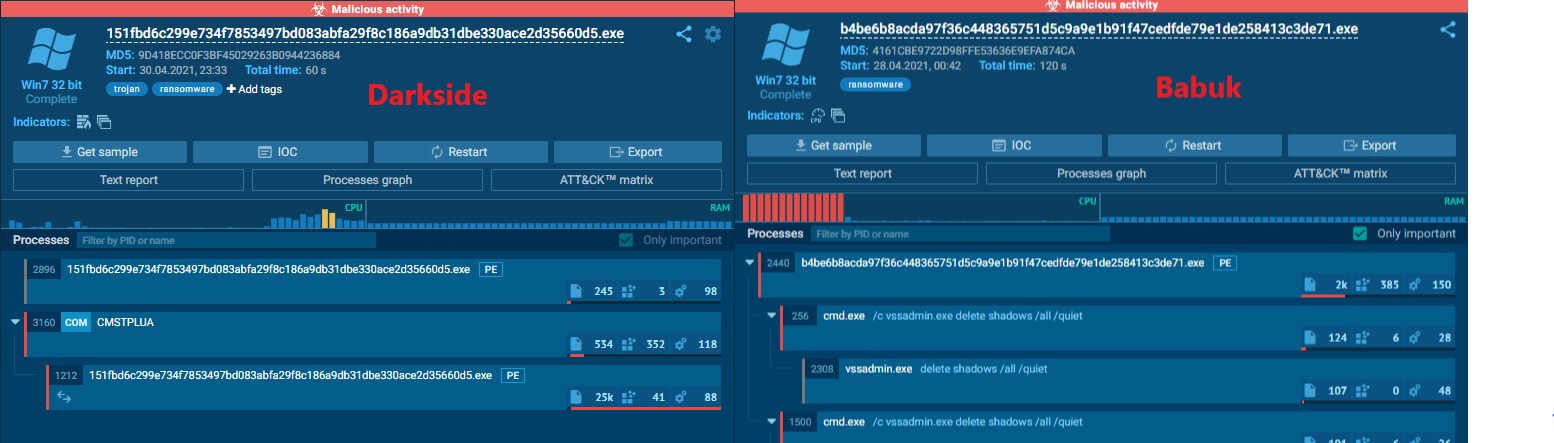The width and height of the screenshot is (1554, 443).
Task: Collapse cmd.exe 1500 subtree
Action: (772, 421)
